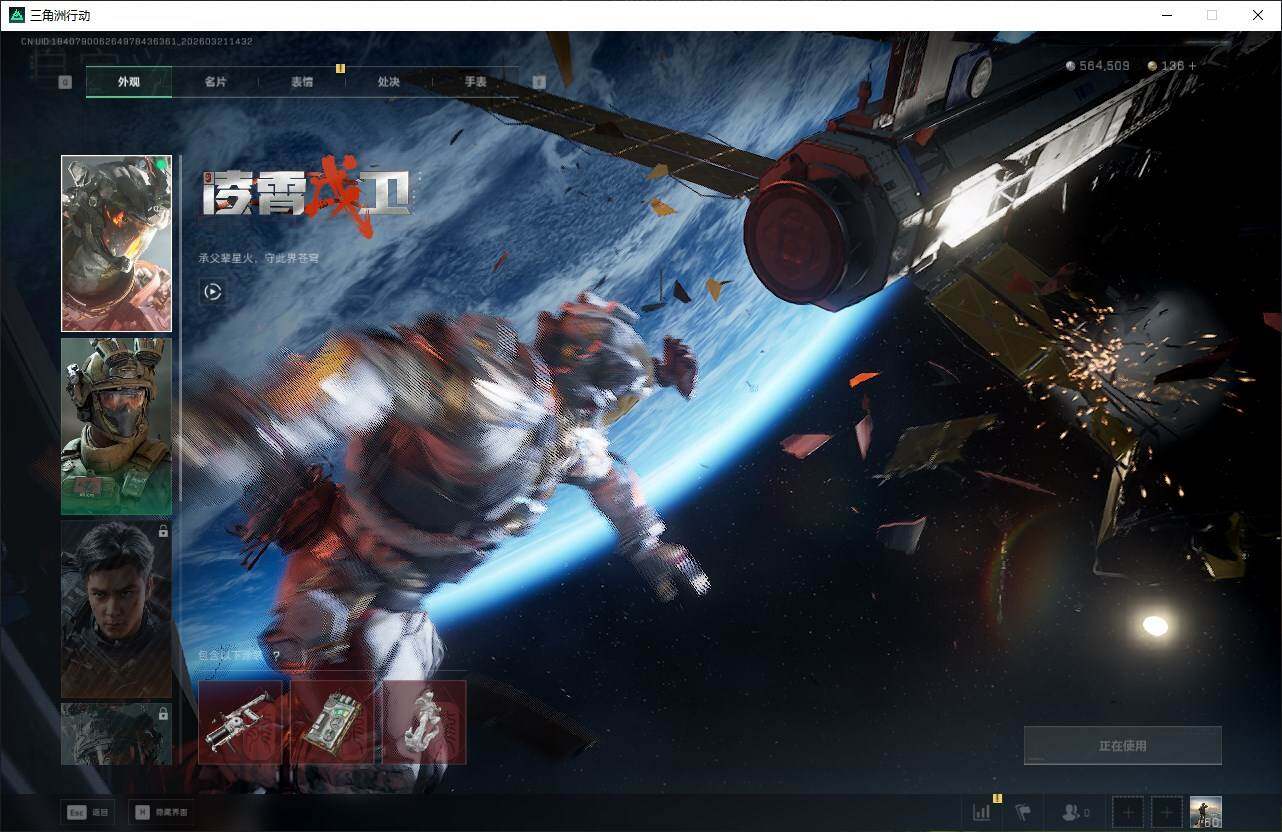Screen dimensions: 1282x832
Task: Click the silver currency balance 564,509
Action: (1097, 66)
